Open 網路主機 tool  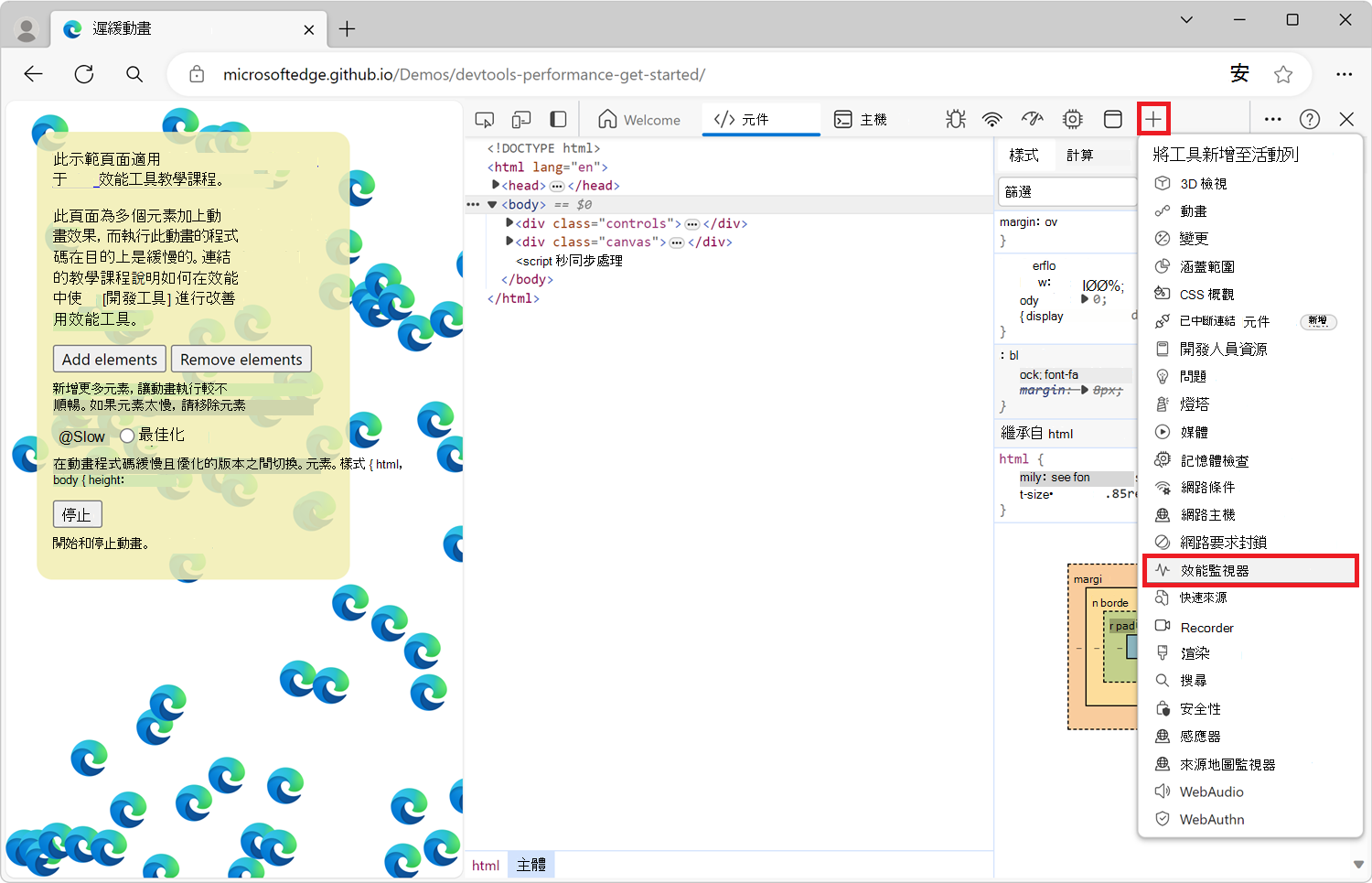pyautogui.click(x=1250, y=515)
